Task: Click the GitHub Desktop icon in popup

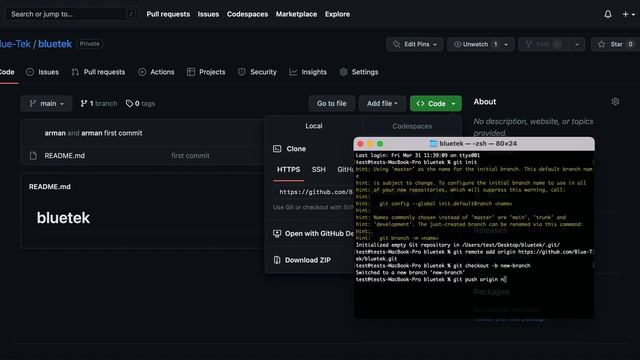Action: 277,233
